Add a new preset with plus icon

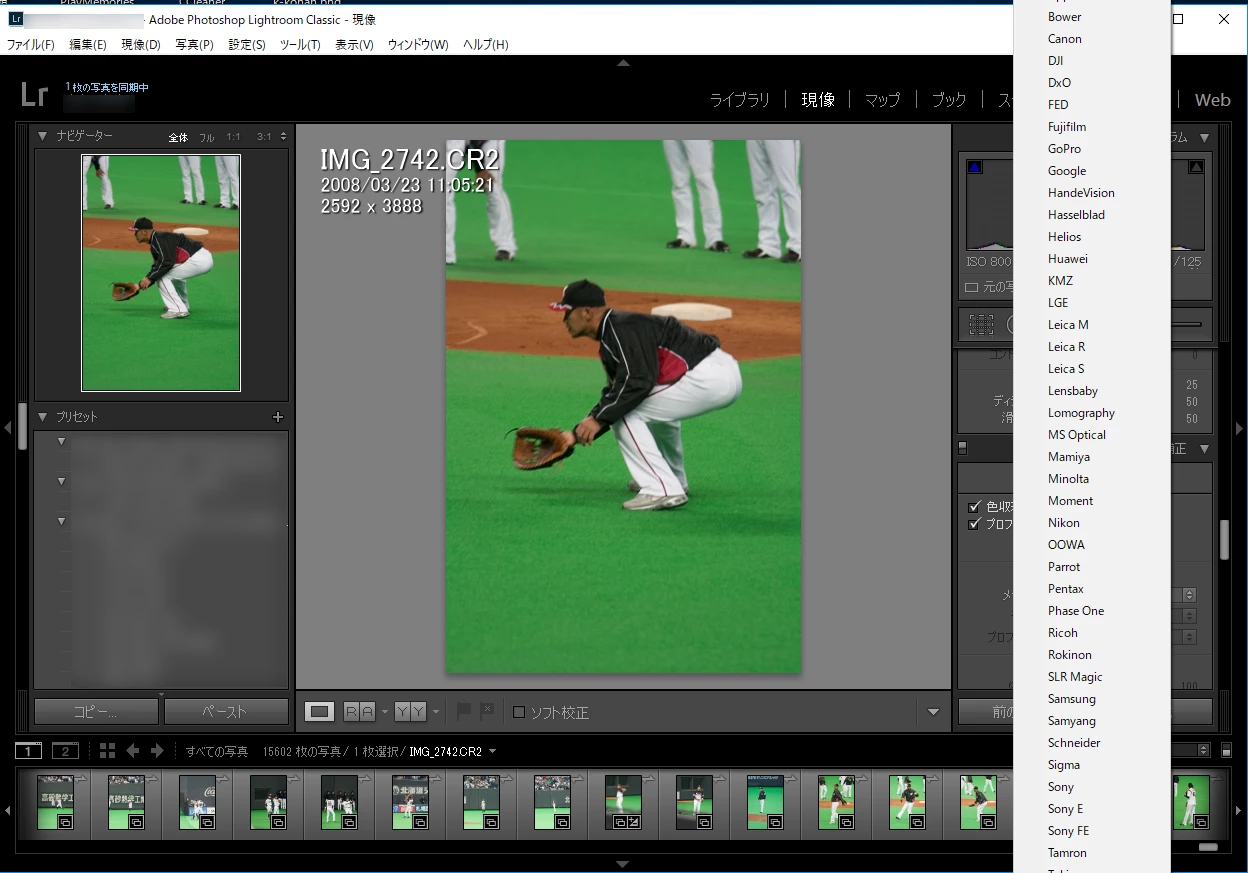pos(278,417)
